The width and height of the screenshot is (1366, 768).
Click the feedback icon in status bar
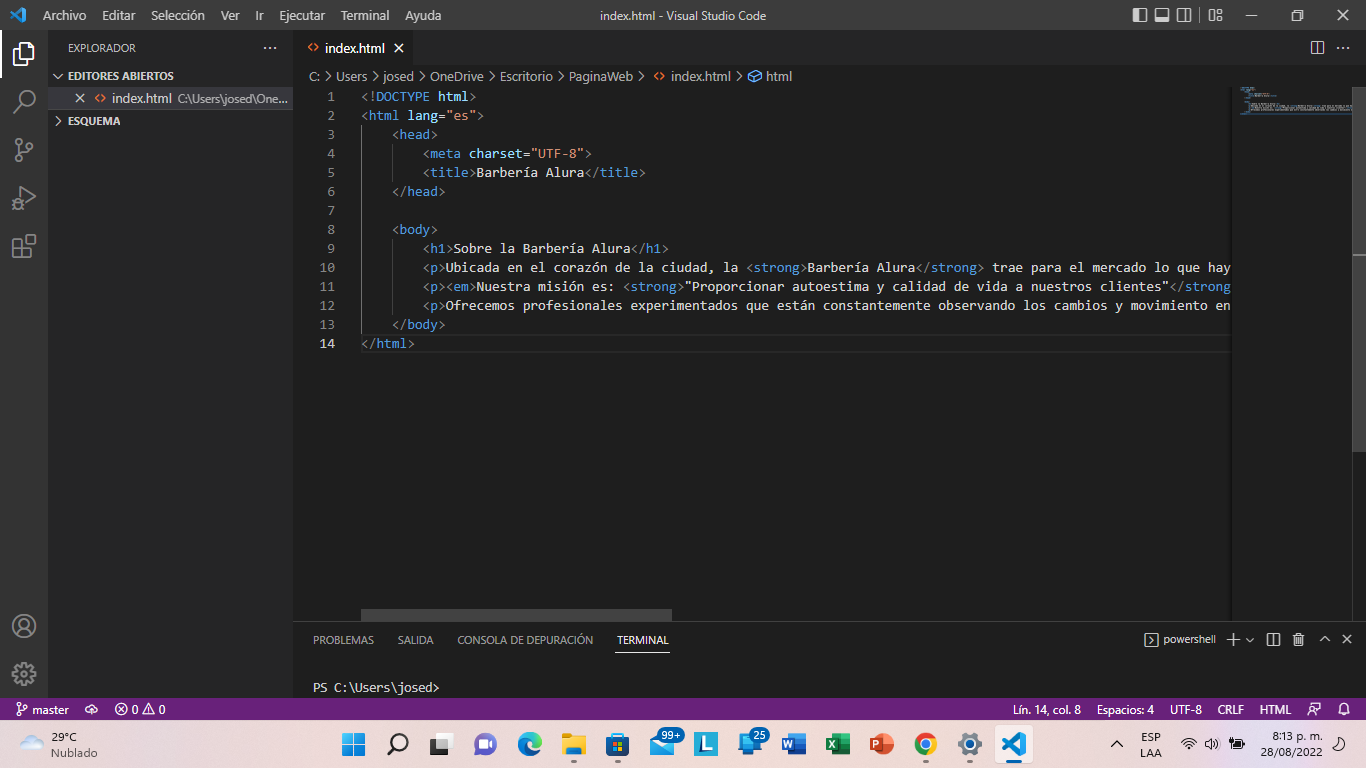click(x=1314, y=709)
